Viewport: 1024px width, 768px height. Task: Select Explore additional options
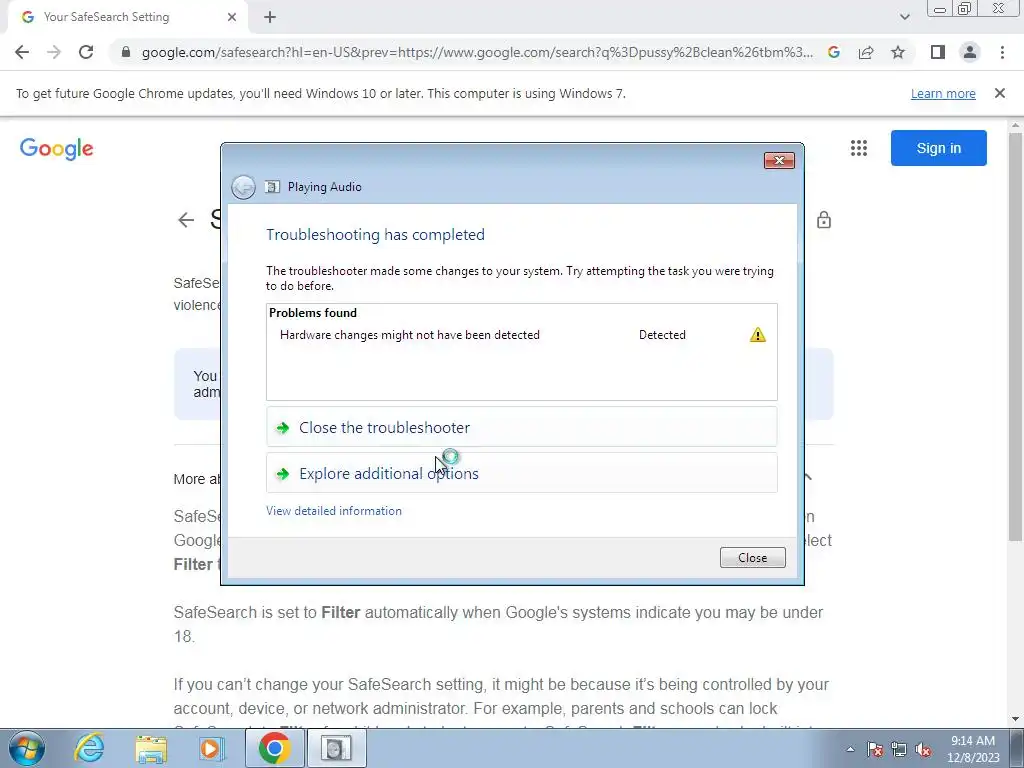[521, 473]
